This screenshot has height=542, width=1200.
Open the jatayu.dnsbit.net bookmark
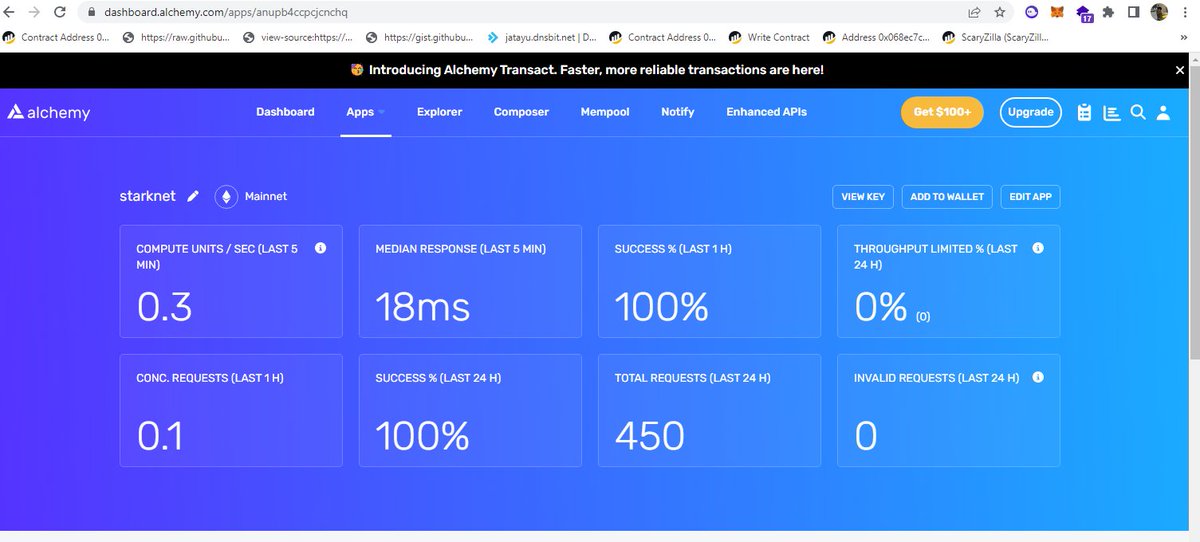click(x=542, y=38)
